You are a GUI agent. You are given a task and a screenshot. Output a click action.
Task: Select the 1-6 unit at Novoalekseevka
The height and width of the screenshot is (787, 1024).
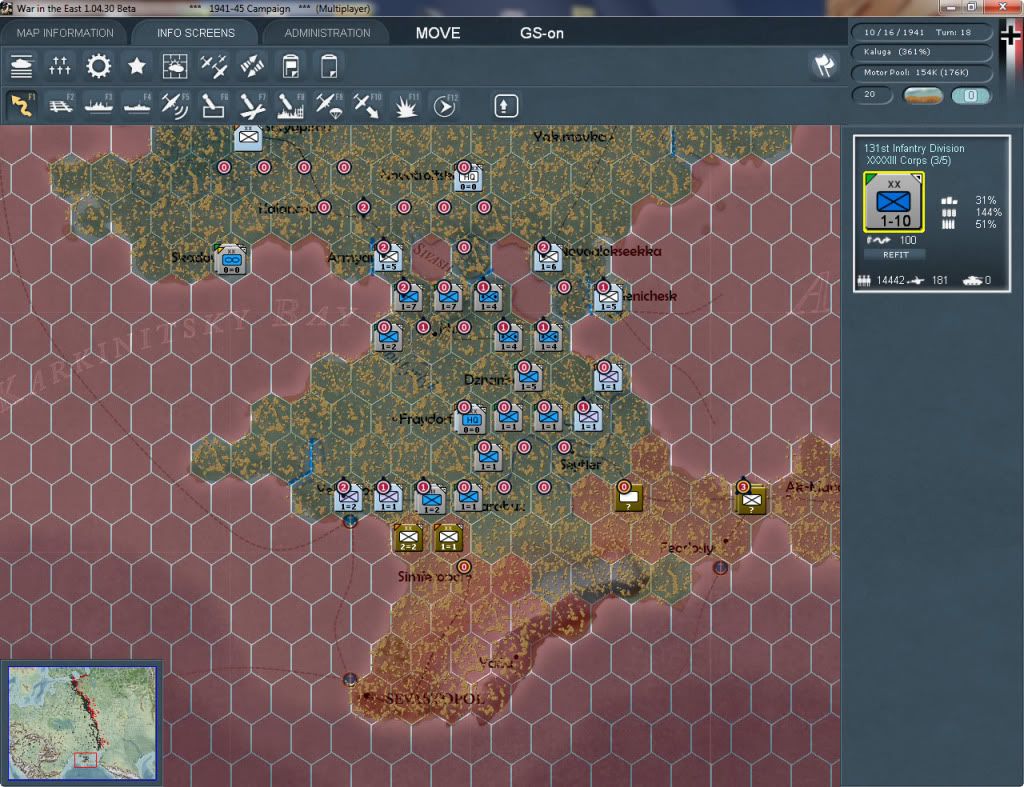pyautogui.click(x=549, y=257)
